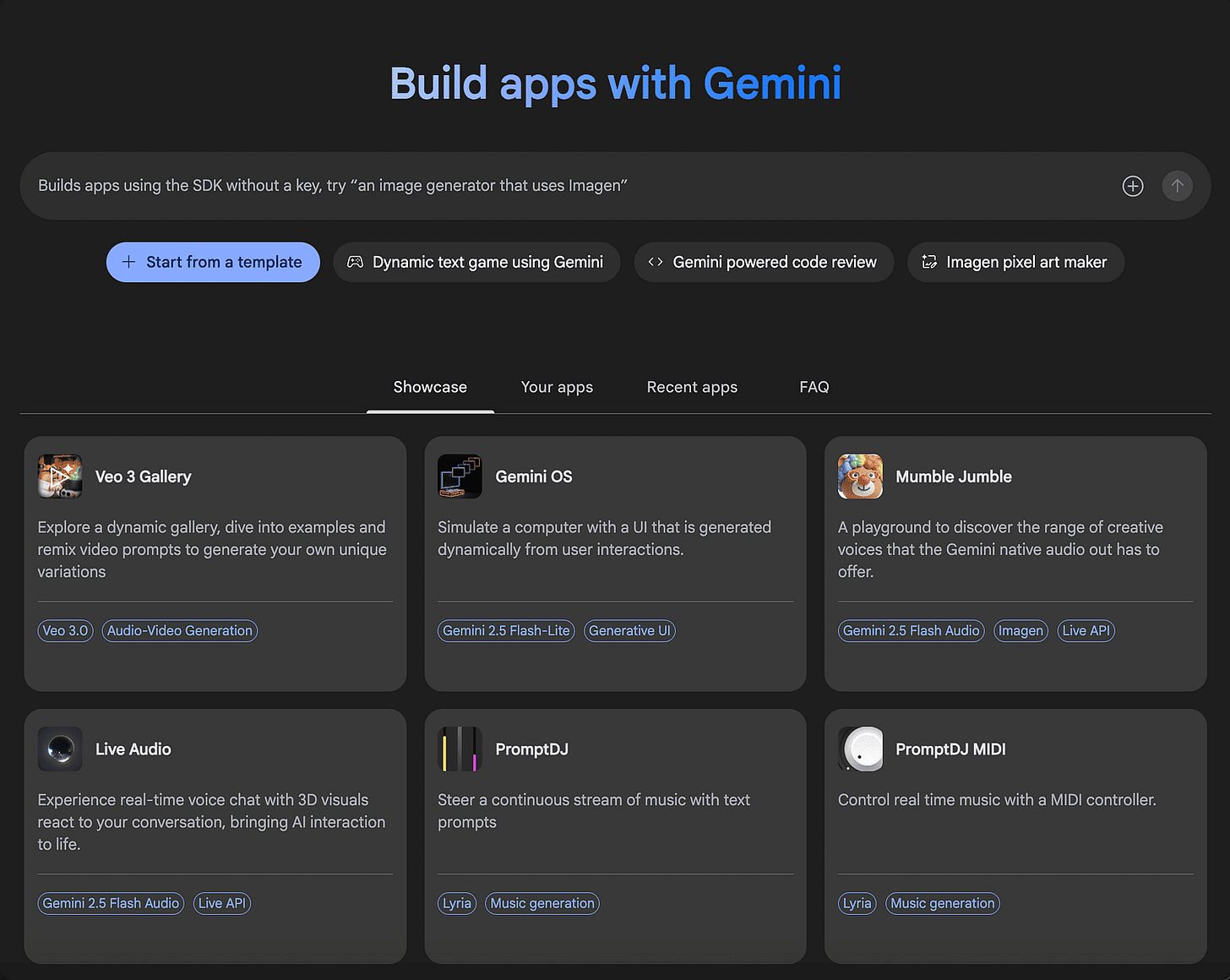Click the Live Audio app icon
Image resolution: width=1230 pixels, height=980 pixels.
pos(60,749)
